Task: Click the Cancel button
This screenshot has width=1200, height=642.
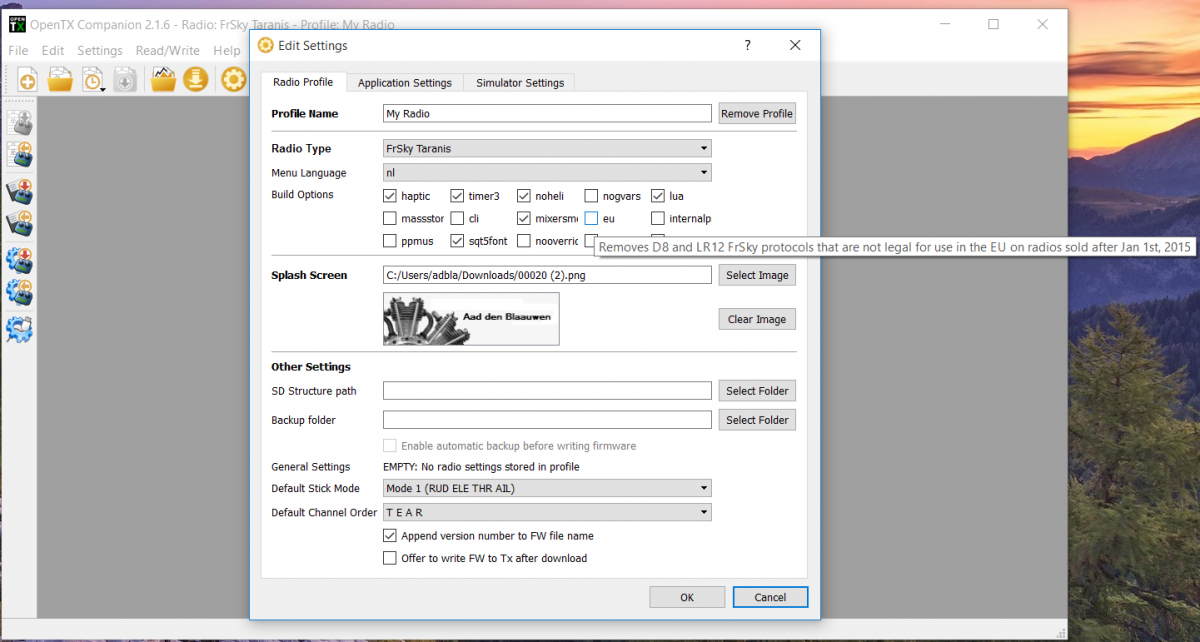Action: [x=770, y=597]
